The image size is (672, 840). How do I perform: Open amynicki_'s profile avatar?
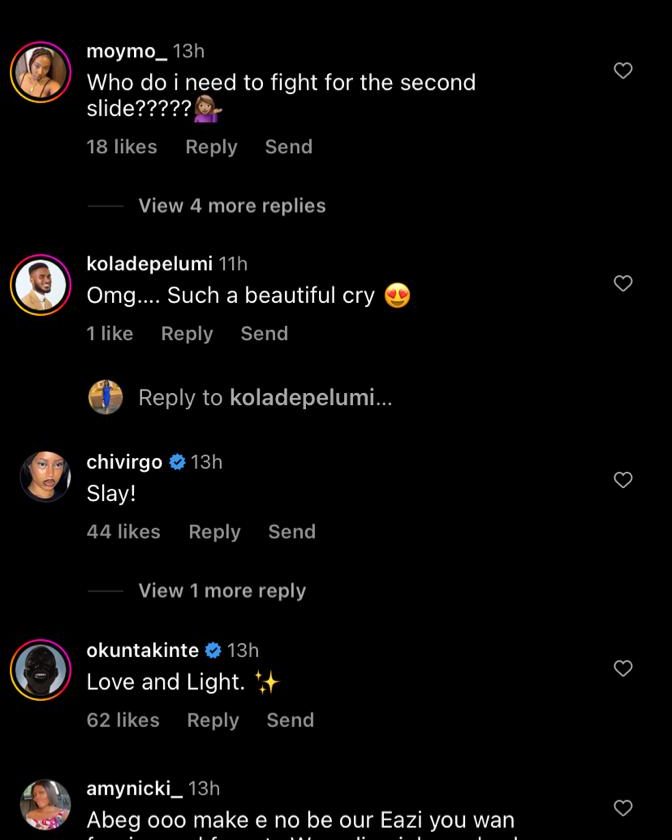45,806
